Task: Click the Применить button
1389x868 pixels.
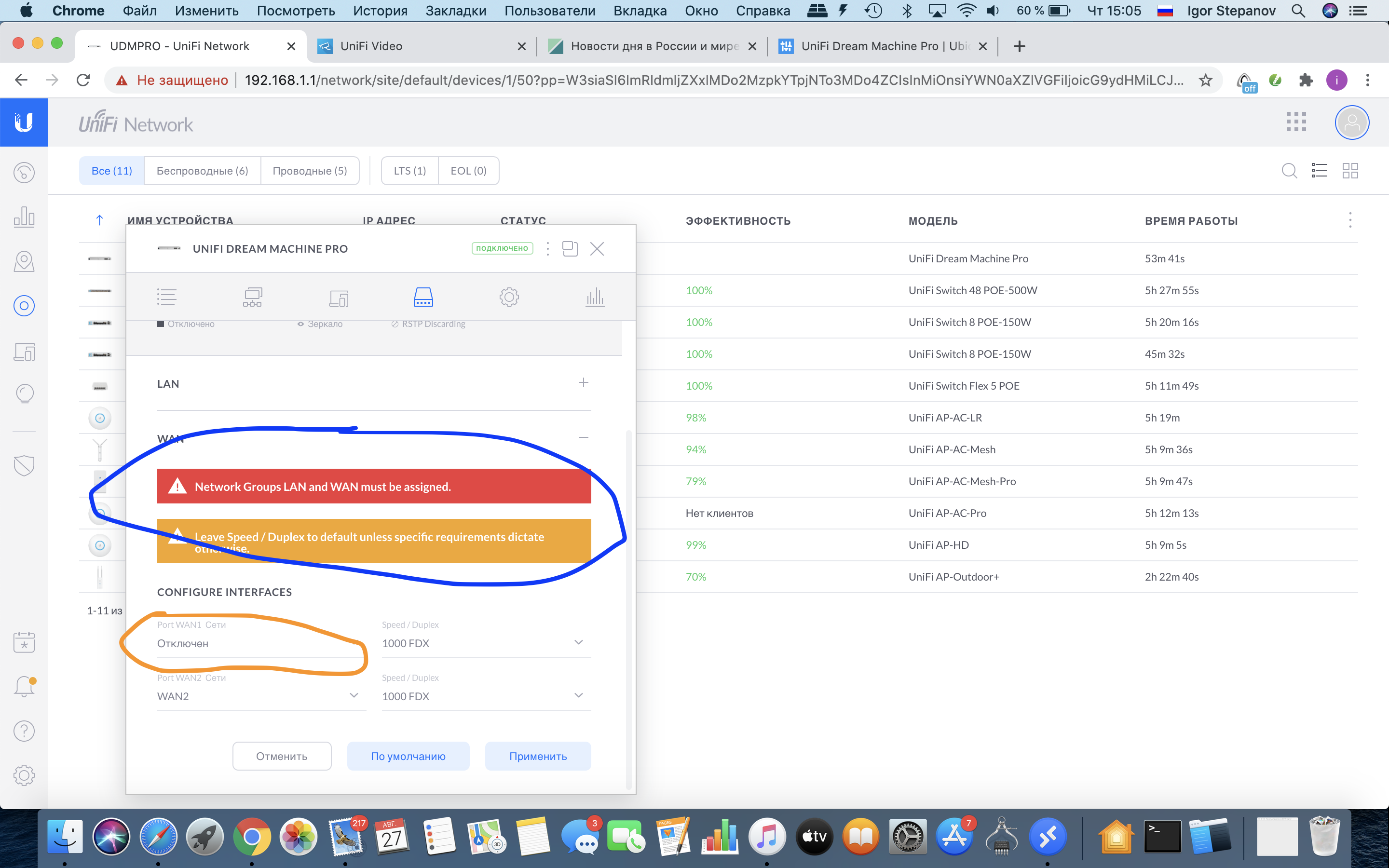Action: click(x=538, y=756)
